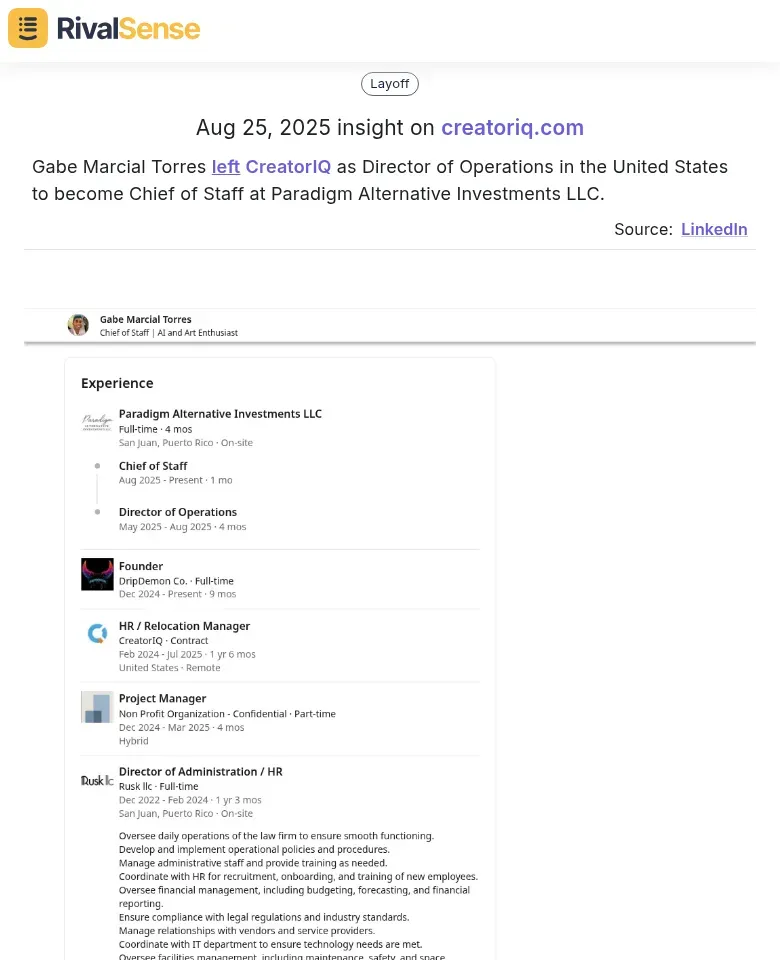Follow the 'left' hyperlink
Viewport: 780px width, 960px height.
click(x=226, y=167)
